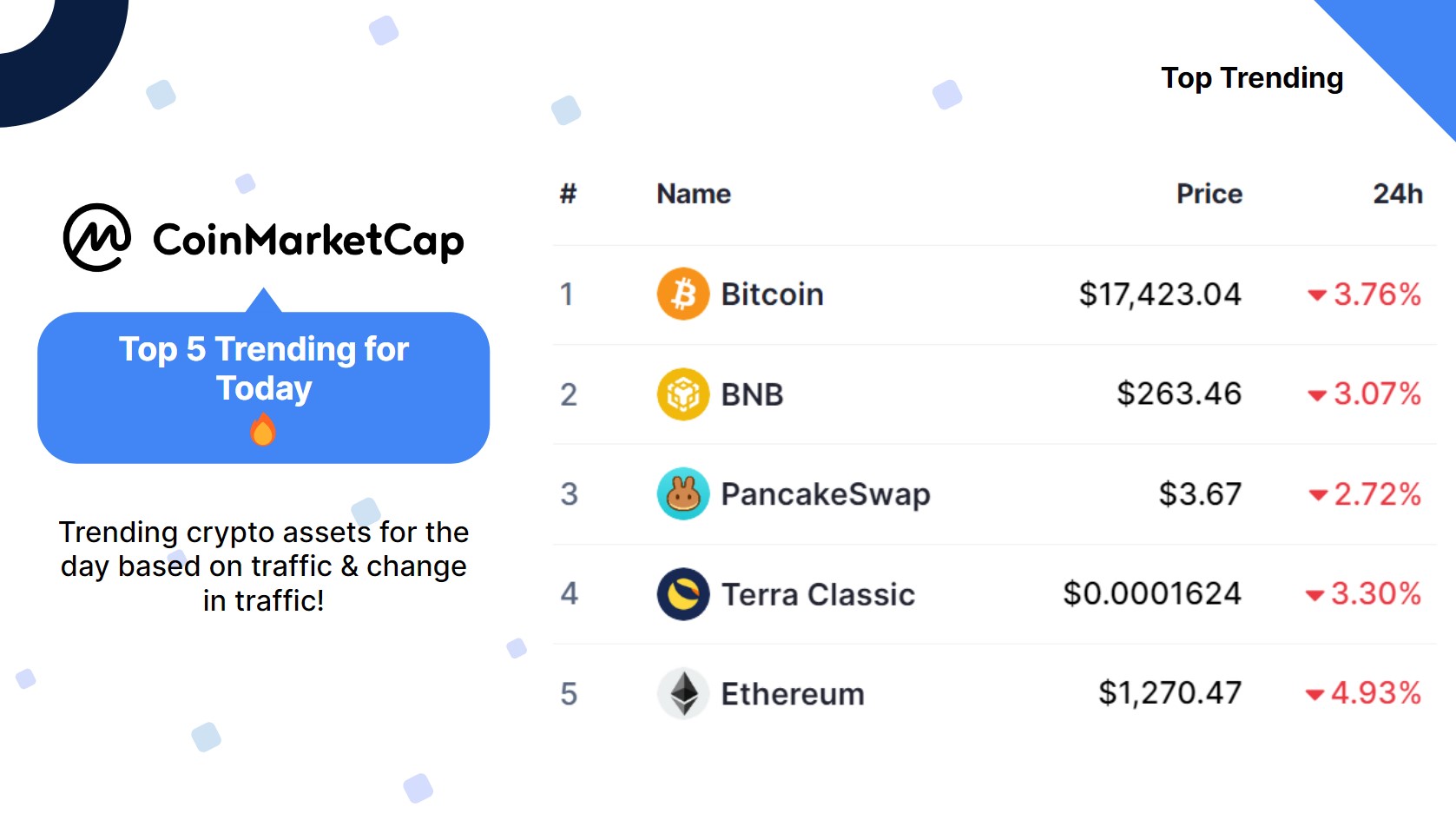
Task: Open the PancakeSwap name link
Action: click(x=826, y=494)
